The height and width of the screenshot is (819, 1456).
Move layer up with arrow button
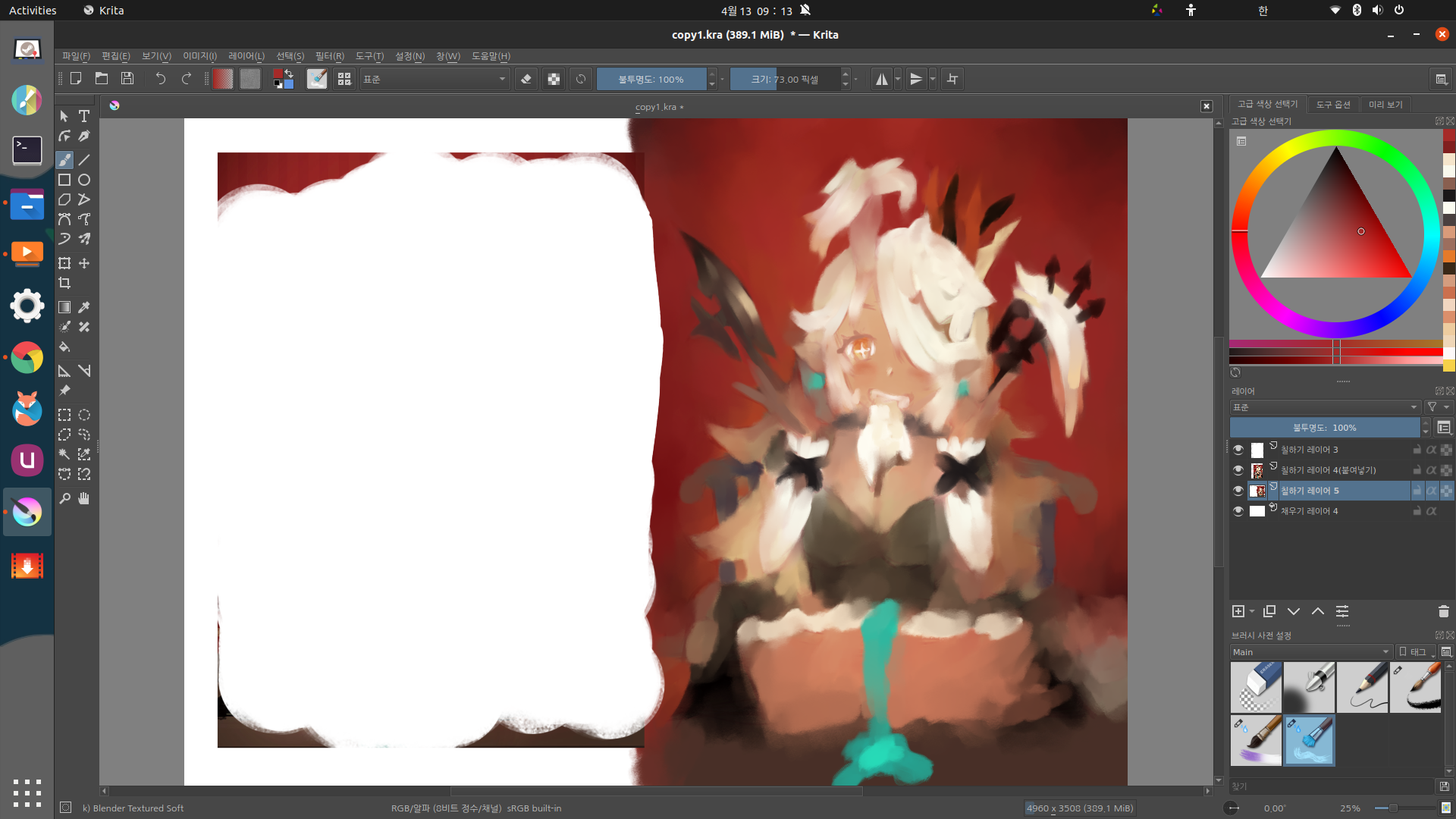point(1318,611)
